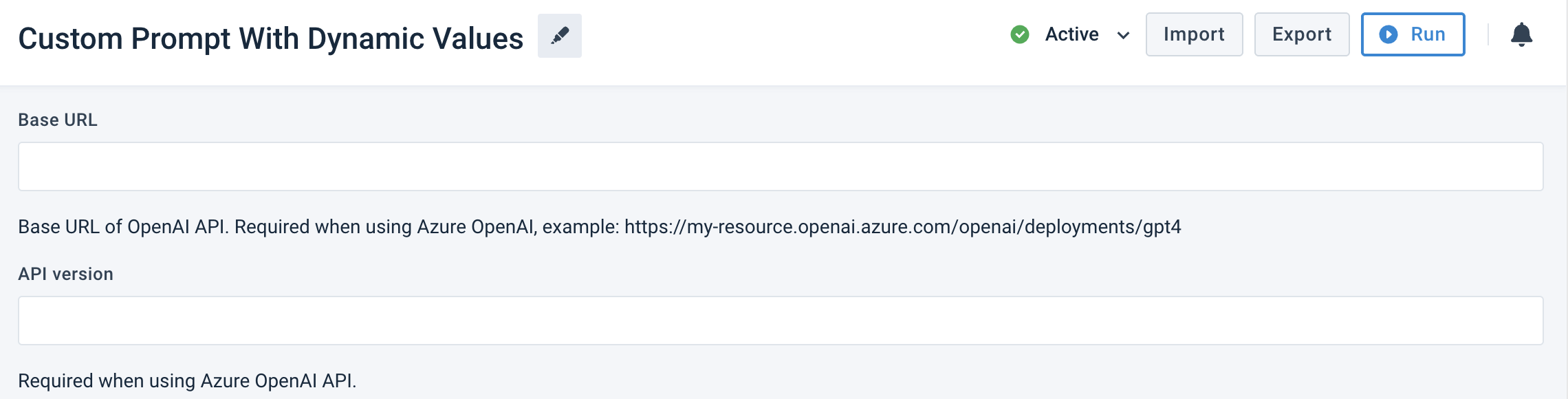Click Active to deactivate the workflow
1568x399 pixels.
pos(1070,34)
